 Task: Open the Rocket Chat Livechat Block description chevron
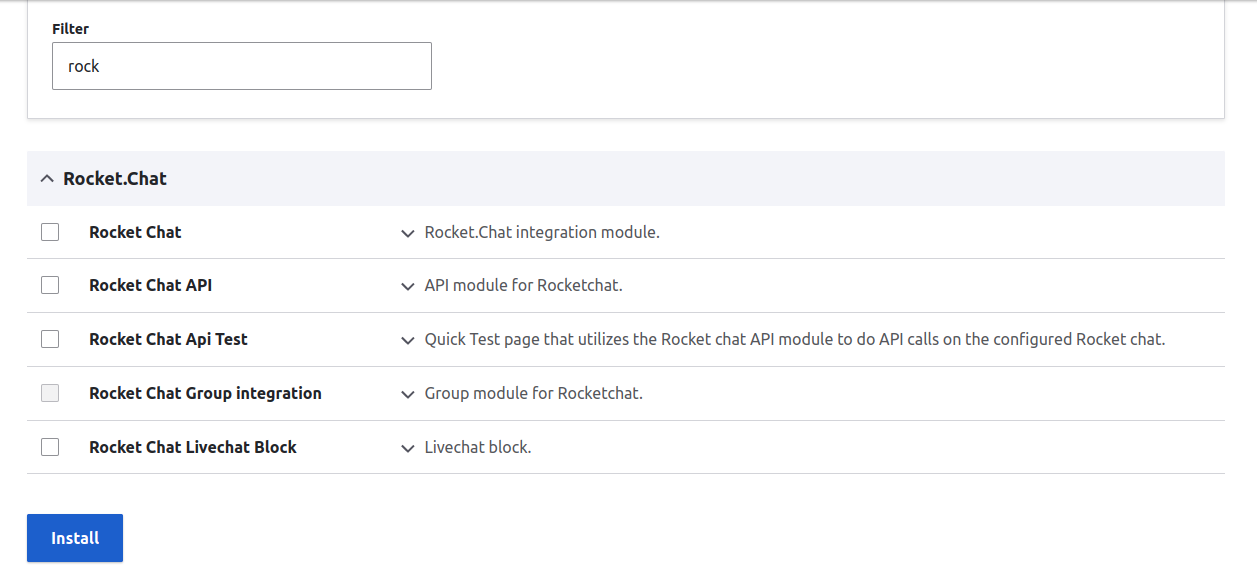407,447
